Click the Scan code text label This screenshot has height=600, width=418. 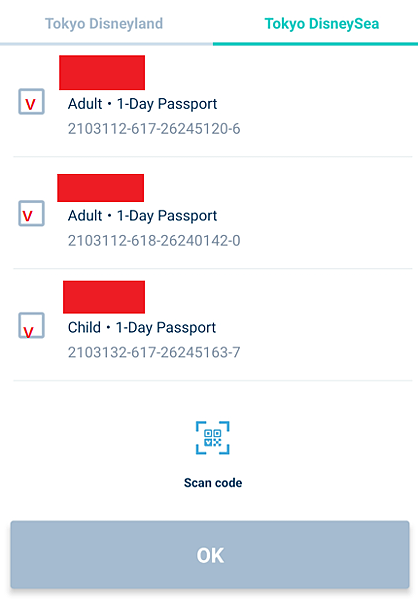point(213,483)
